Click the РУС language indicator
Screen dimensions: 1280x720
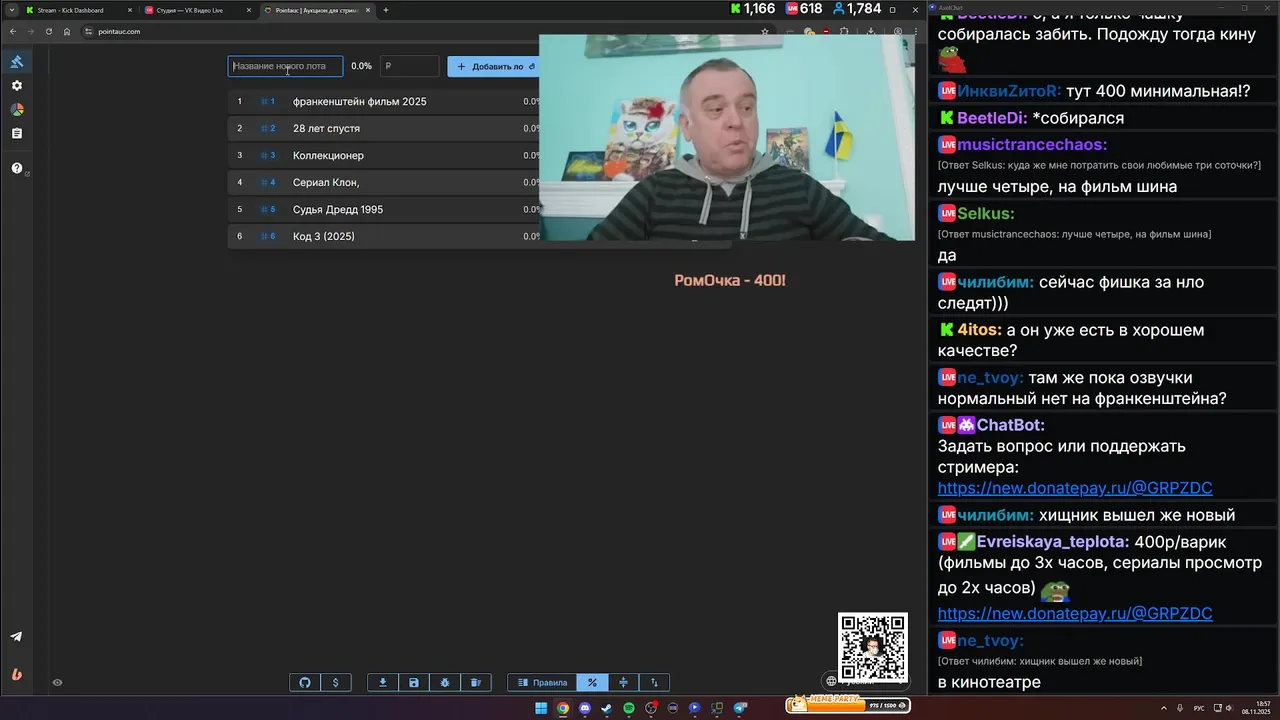(x=1200, y=708)
